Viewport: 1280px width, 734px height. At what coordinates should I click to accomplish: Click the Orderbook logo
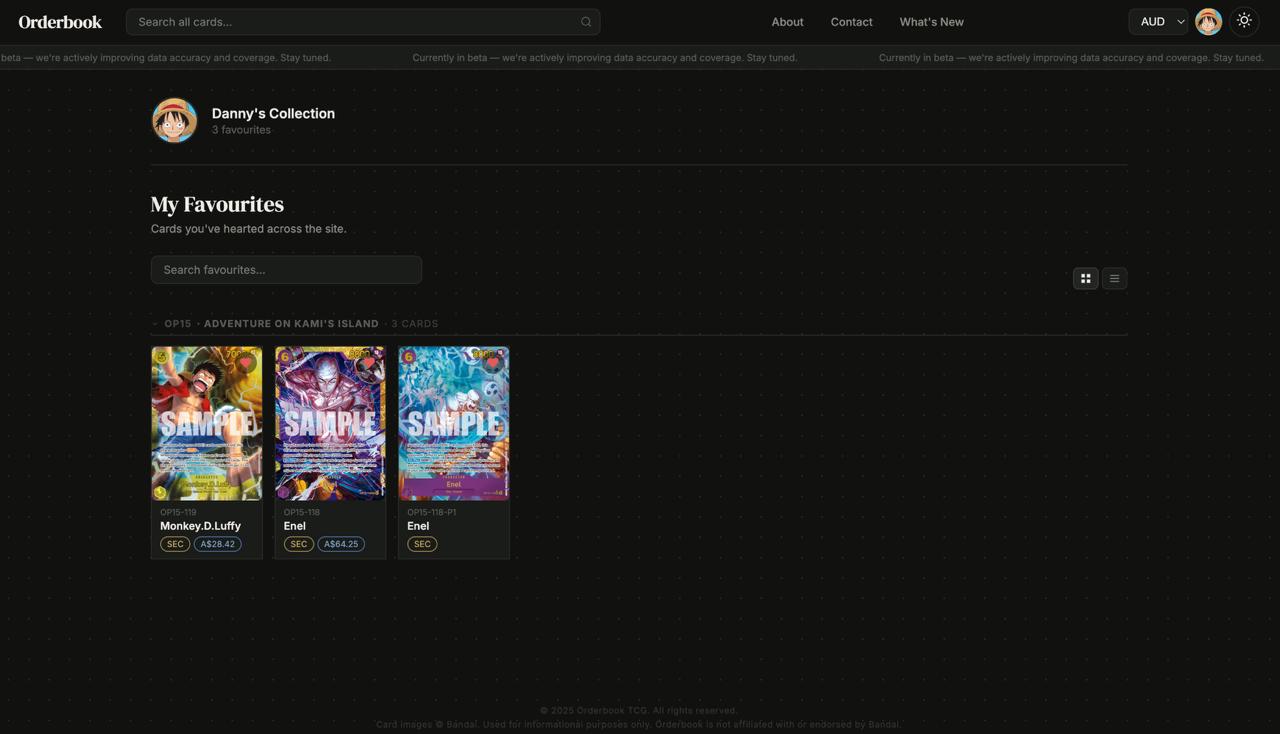(60, 21)
